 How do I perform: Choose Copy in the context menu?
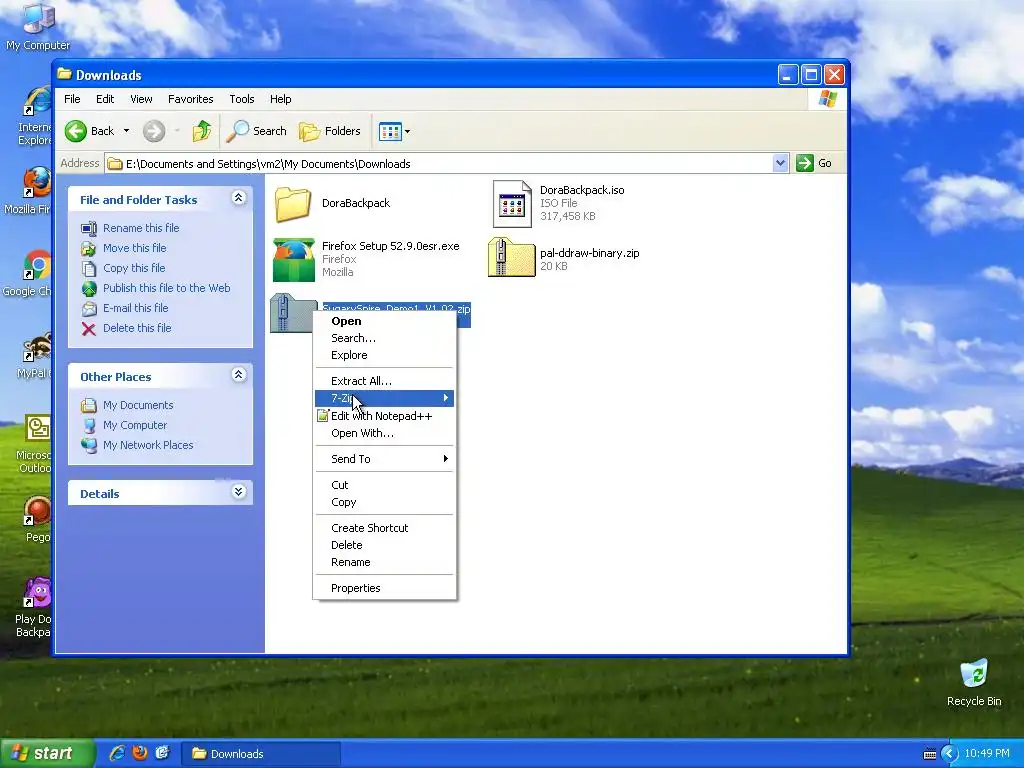click(x=384, y=502)
